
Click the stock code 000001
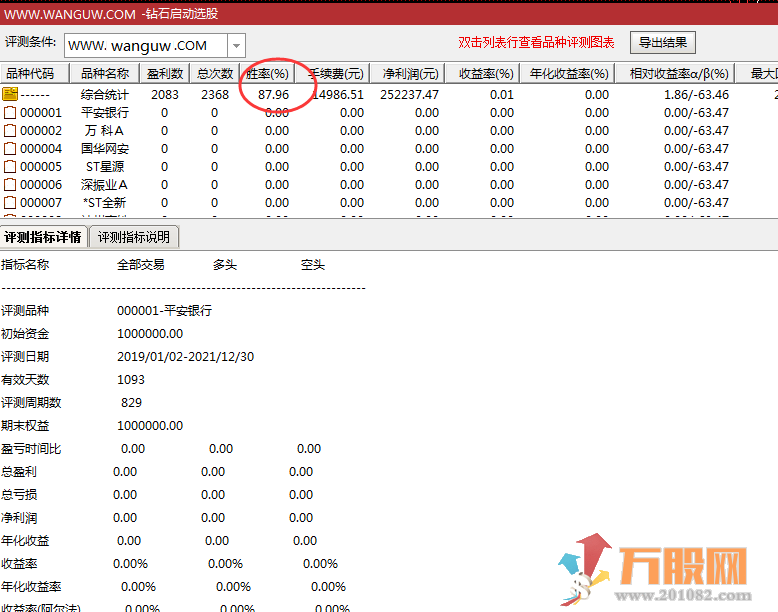(41, 113)
